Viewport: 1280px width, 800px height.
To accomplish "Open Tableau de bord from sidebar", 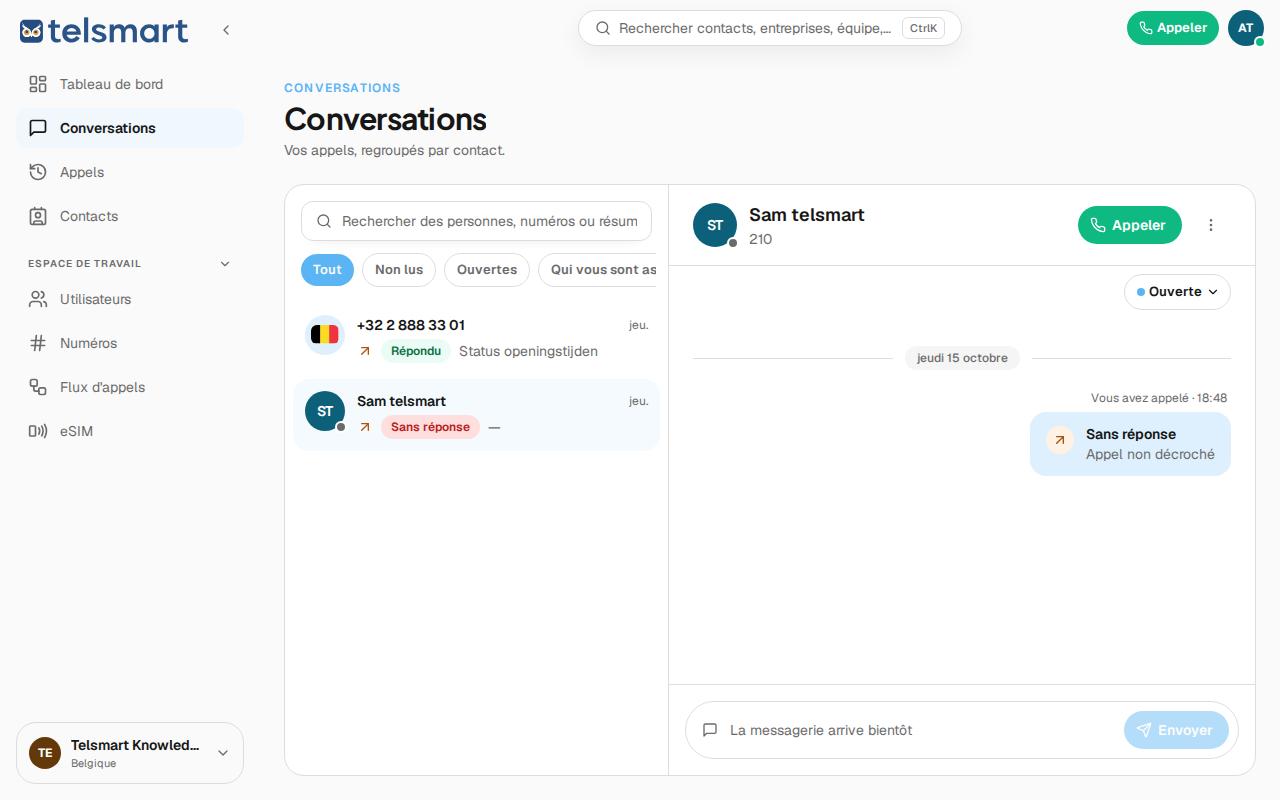I will click(130, 84).
